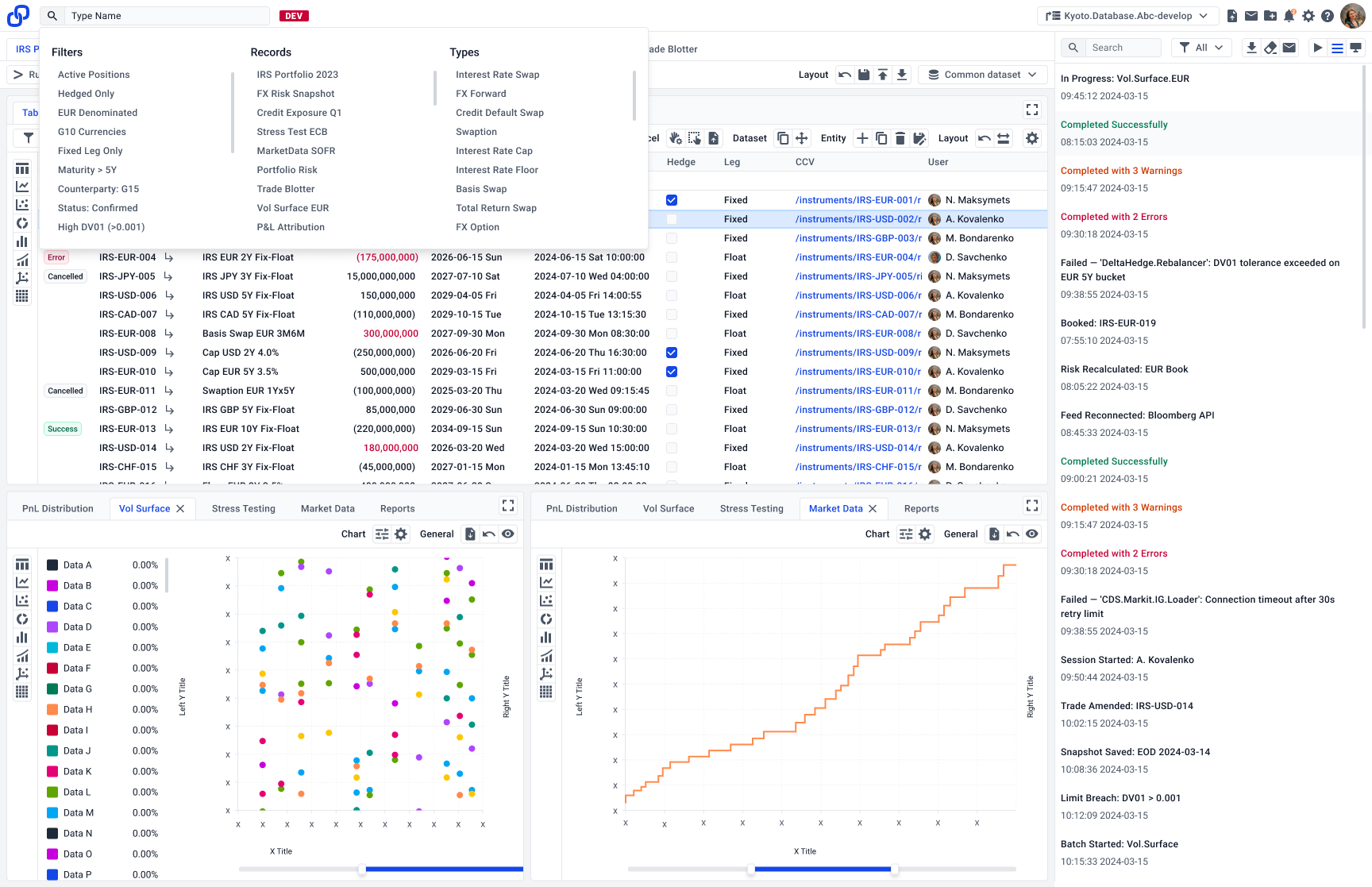Close the Vol Surface tab

point(180,509)
